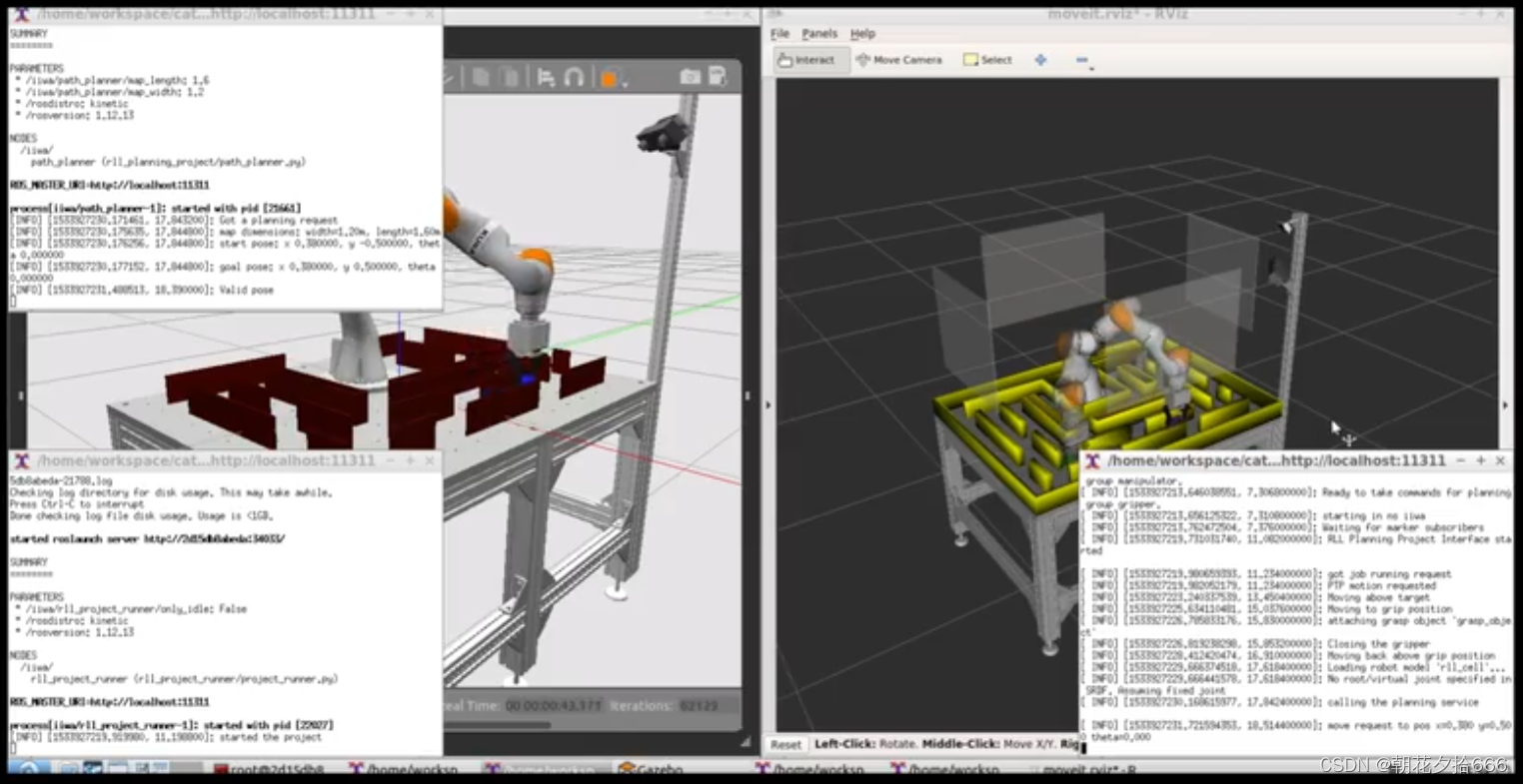This screenshot has width=1523, height=784.
Task: Open the File menu in RViz
Action: [780, 34]
